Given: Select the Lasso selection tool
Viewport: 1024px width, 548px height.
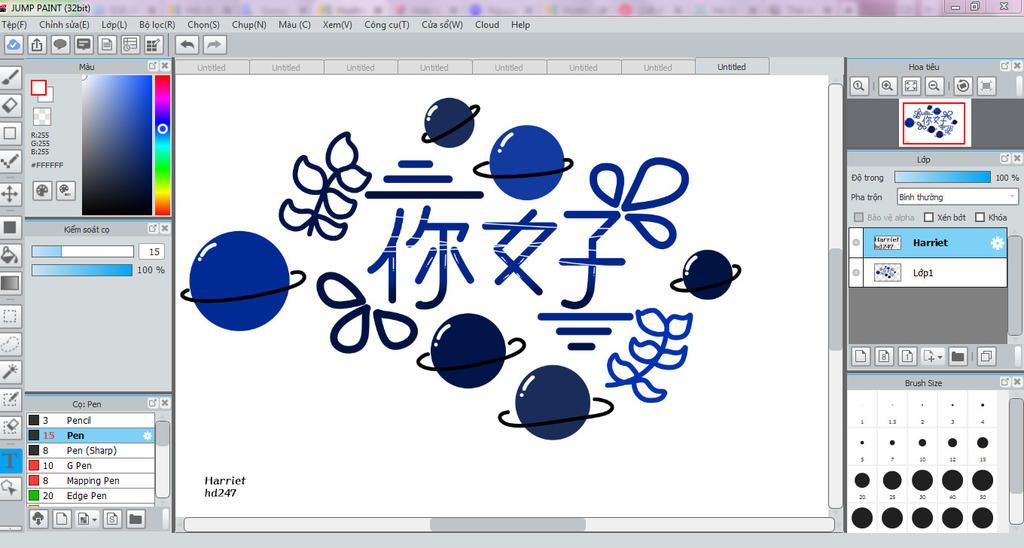Looking at the screenshot, I should (10, 344).
